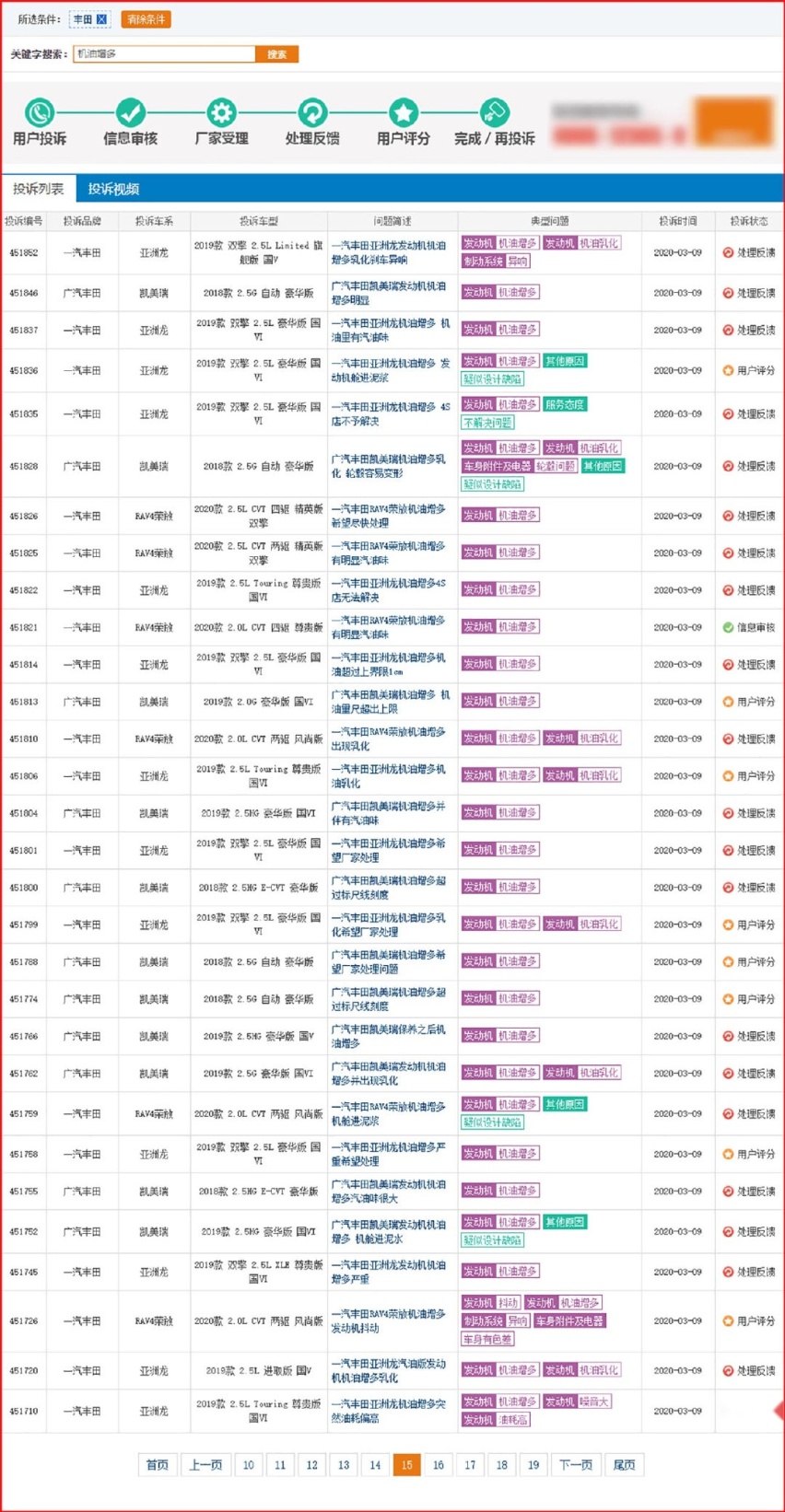785x1512 pixels.
Task: Click 疑似设计缺陷 tag in row 451836
Action: (x=493, y=378)
